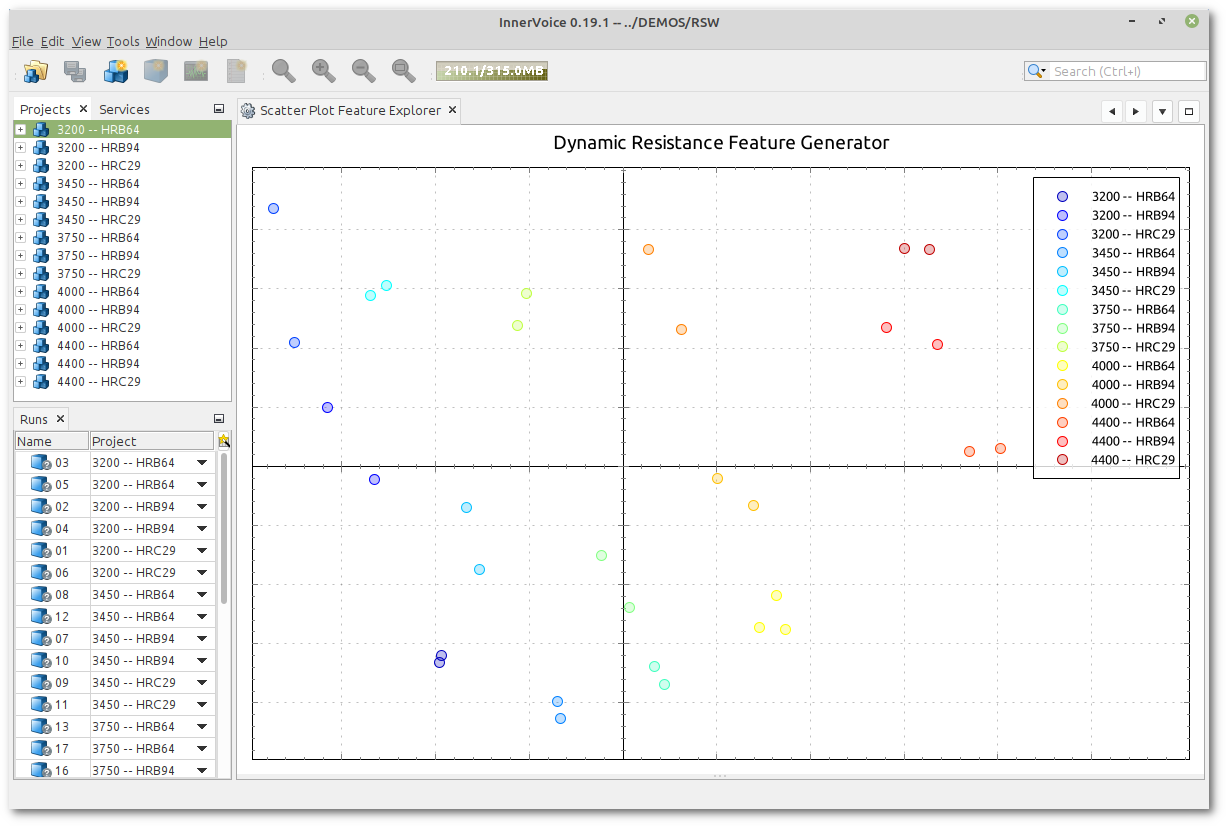1226x826 pixels.
Task: Close the Runs tab
Action: pyautogui.click(x=60, y=419)
